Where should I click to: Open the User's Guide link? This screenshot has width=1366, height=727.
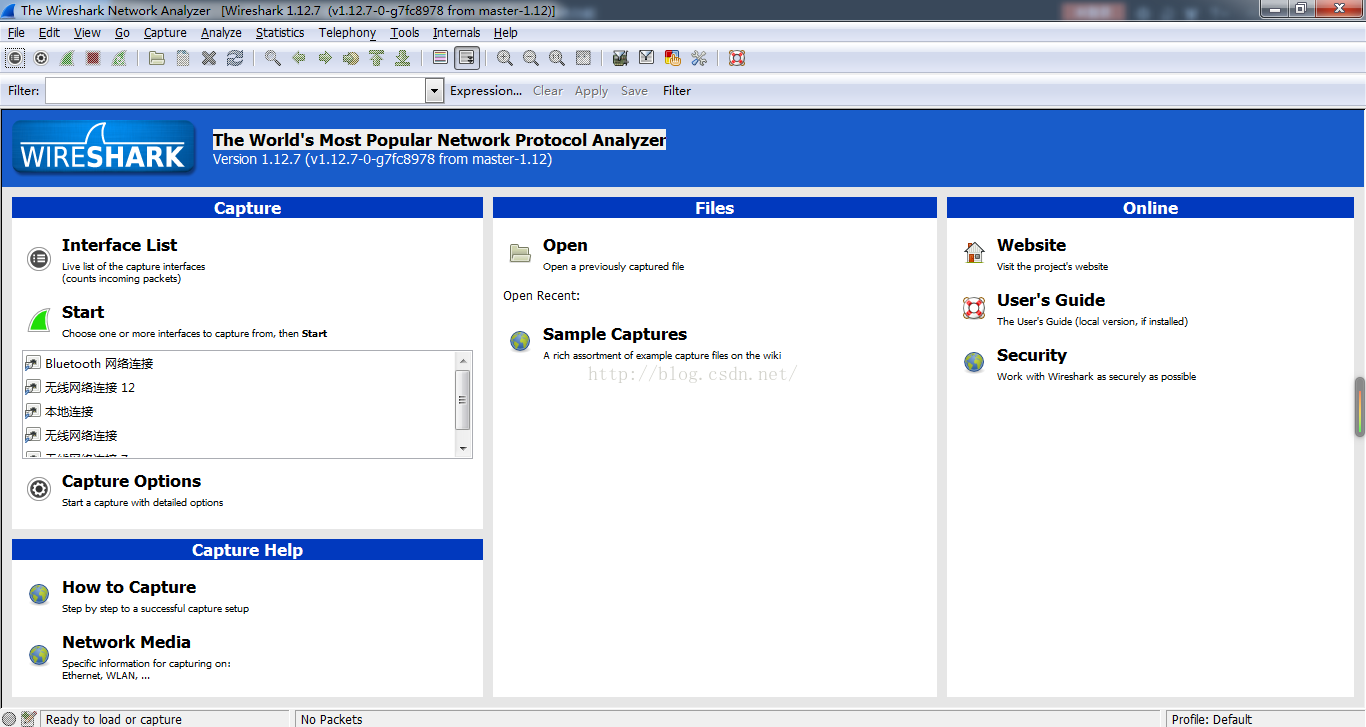click(x=1051, y=300)
